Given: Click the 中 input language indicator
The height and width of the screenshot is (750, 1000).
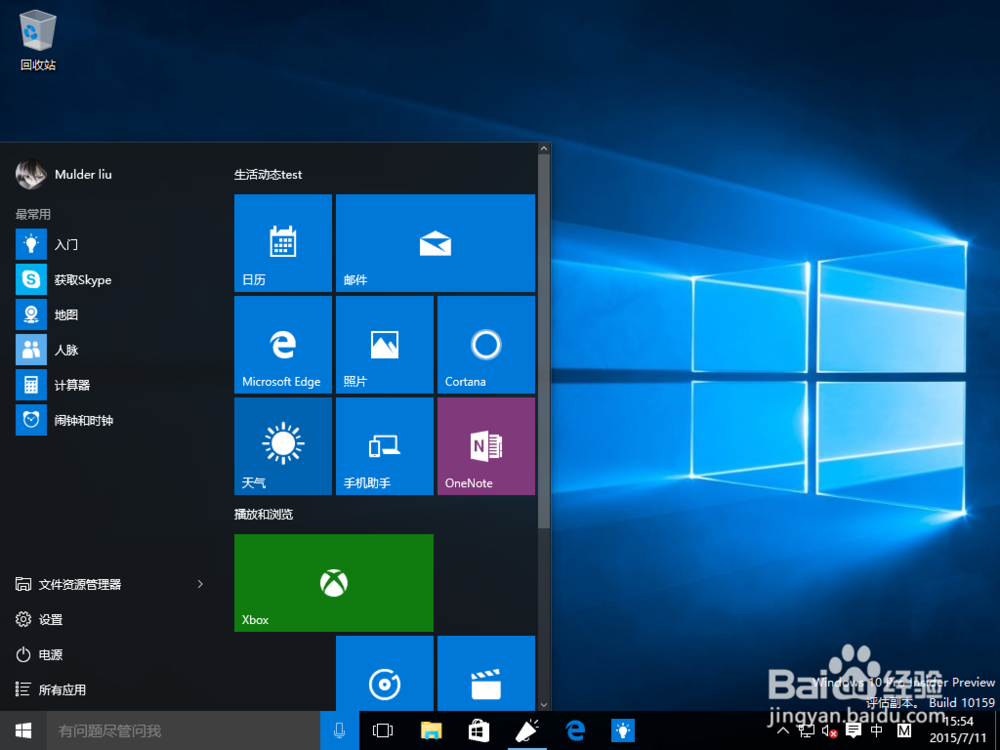Looking at the screenshot, I should 877,731.
